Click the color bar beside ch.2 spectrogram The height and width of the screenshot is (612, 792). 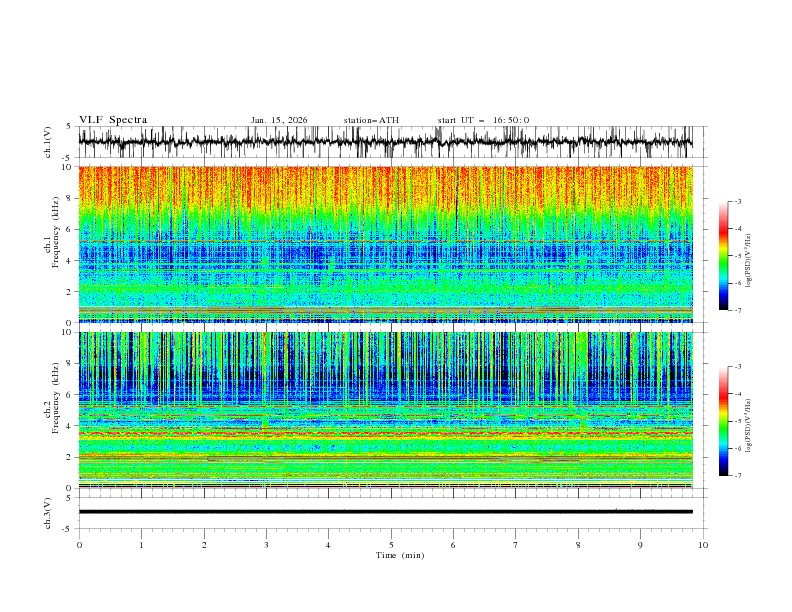tap(724, 421)
